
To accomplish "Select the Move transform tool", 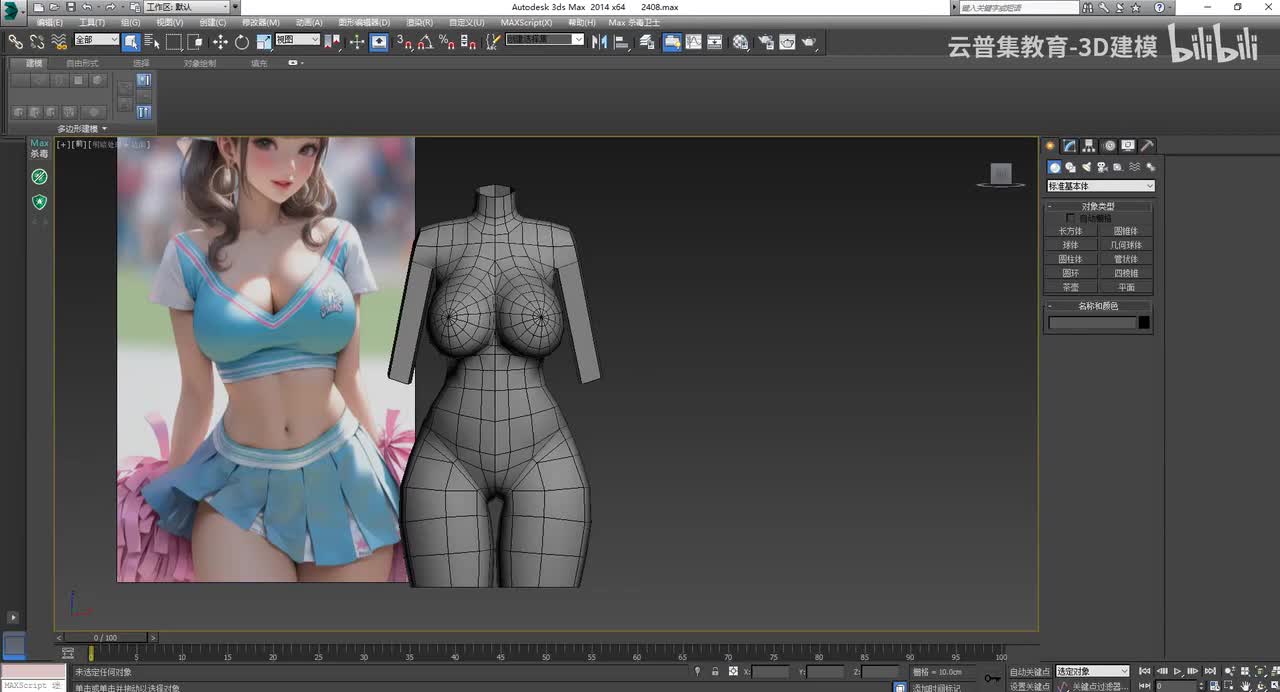I will coord(220,42).
